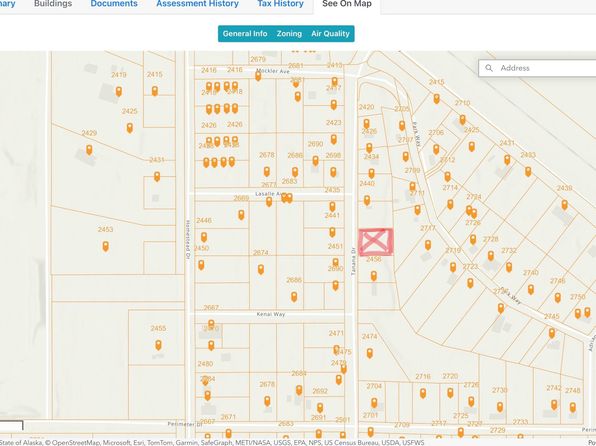
Task: Click the orange pin for parcel 2453
Action: 105,246
